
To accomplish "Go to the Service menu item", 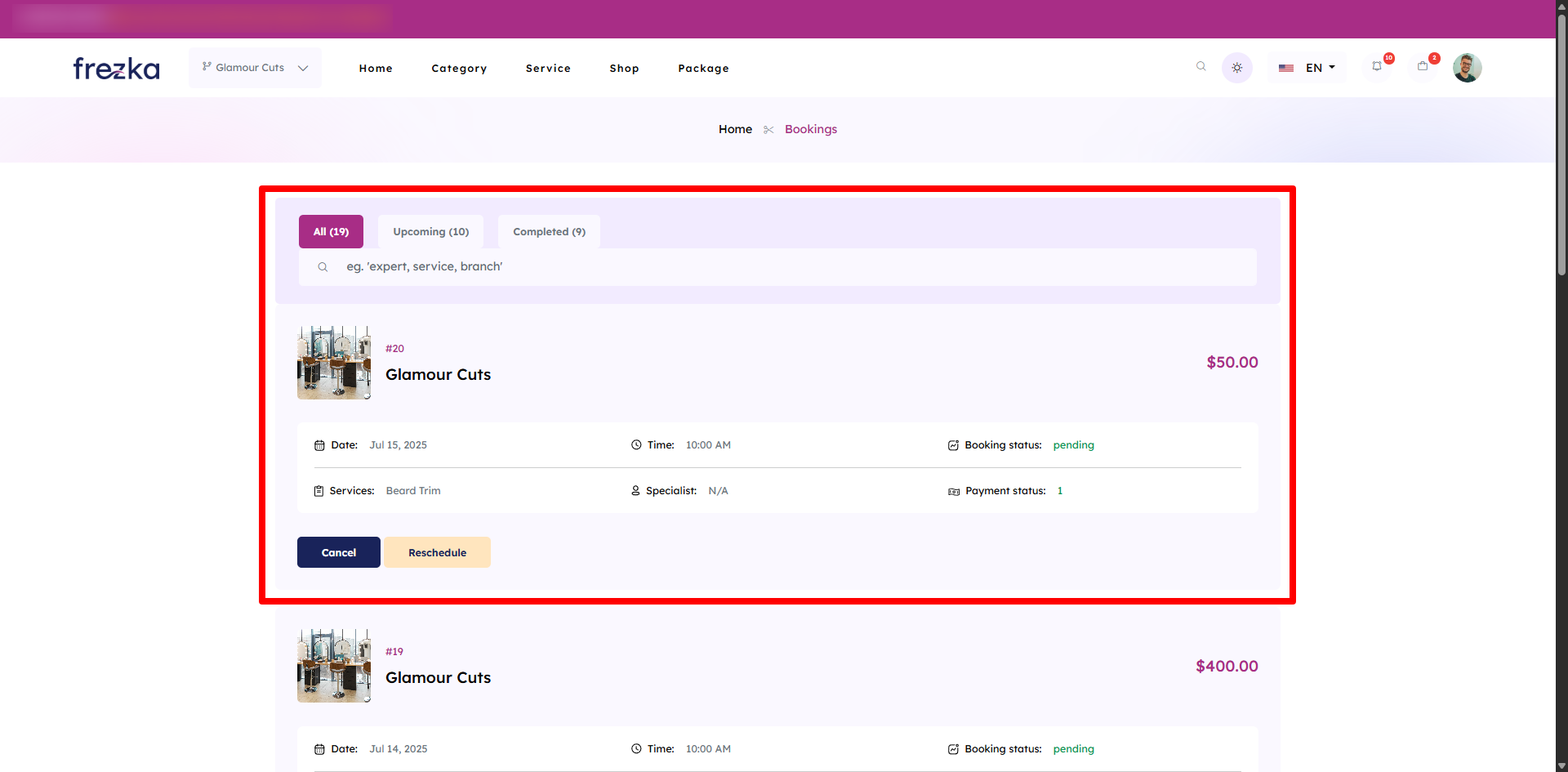I will point(548,69).
